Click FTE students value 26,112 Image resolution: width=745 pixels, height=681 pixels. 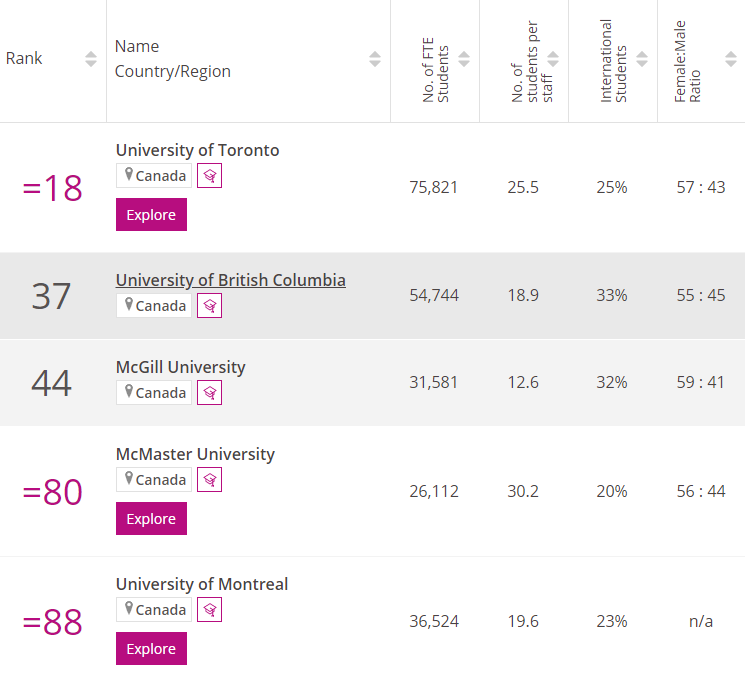[434, 491]
